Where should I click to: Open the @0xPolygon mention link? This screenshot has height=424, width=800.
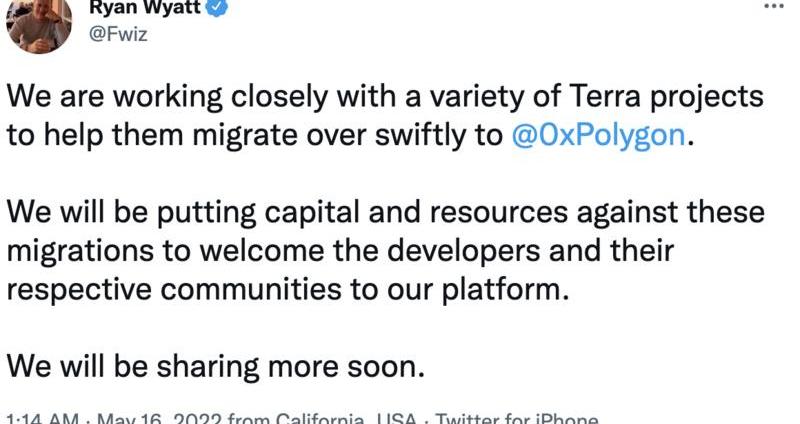(x=599, y=137)
